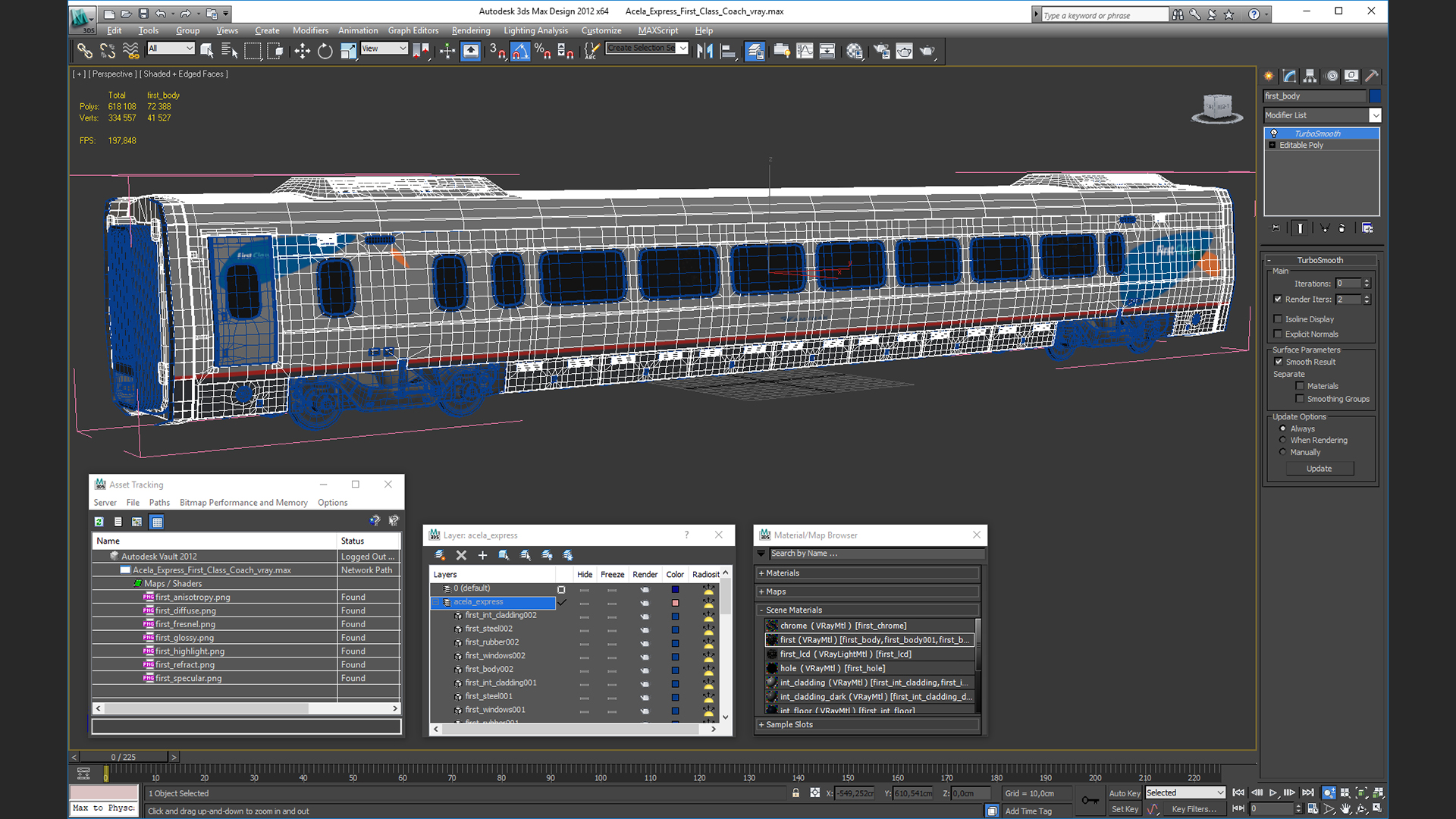Viewport: 1456px width, 819px height.
Task: Play the animation
Action: [x=1273, y=792]
